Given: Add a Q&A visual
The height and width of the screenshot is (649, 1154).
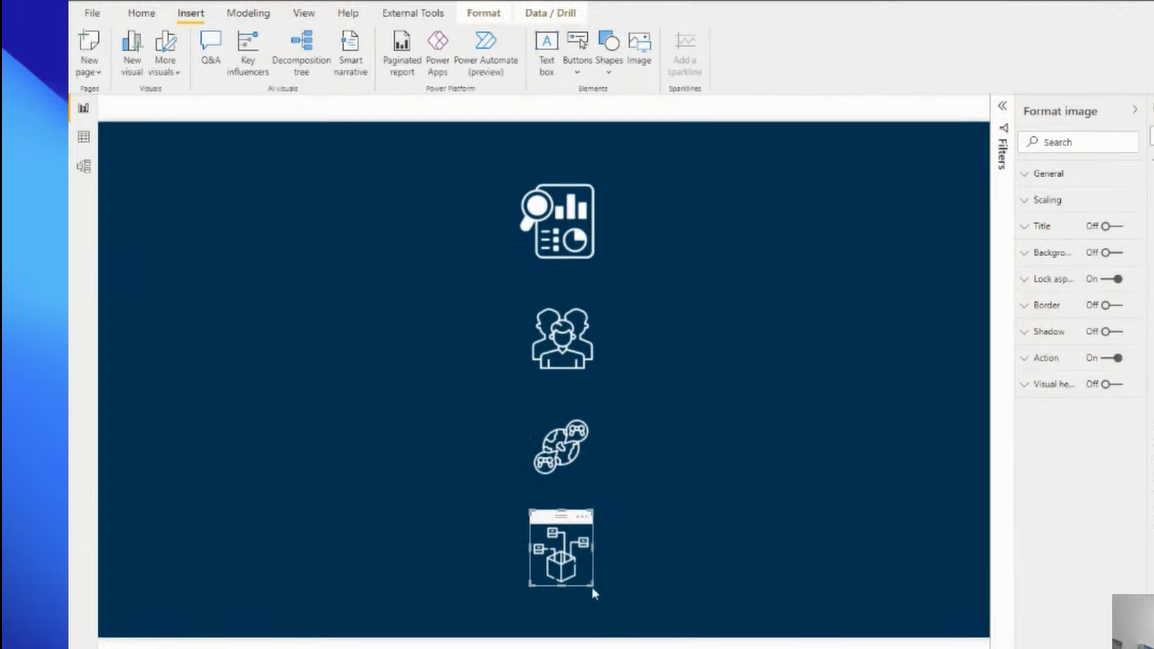Looking at the screenshot, I should [210, 48].
